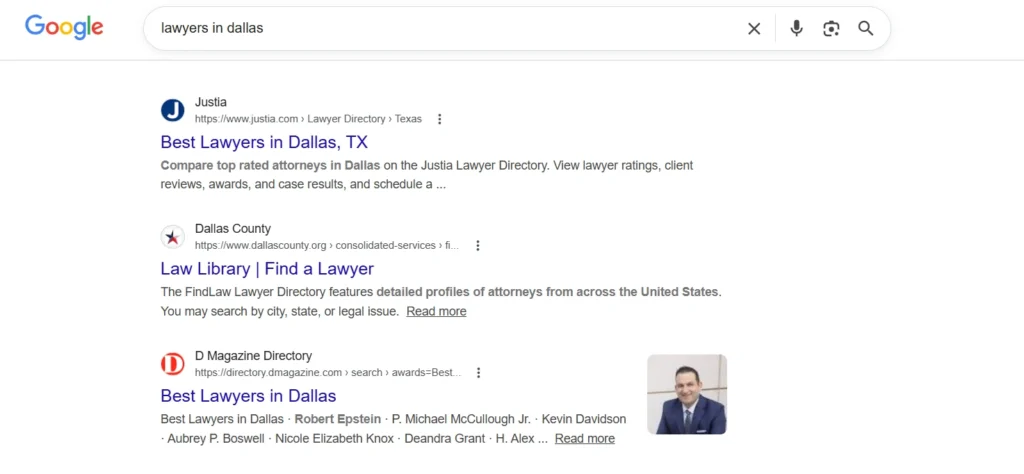Click 'Read more' in the D Magazine snippet

pyautogui.click(x=584, y=439)
